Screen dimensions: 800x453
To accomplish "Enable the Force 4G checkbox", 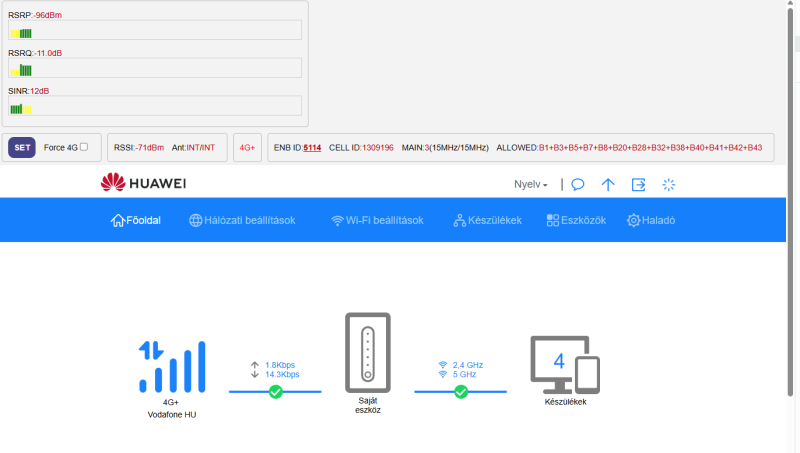I will [x=84, y=147].
